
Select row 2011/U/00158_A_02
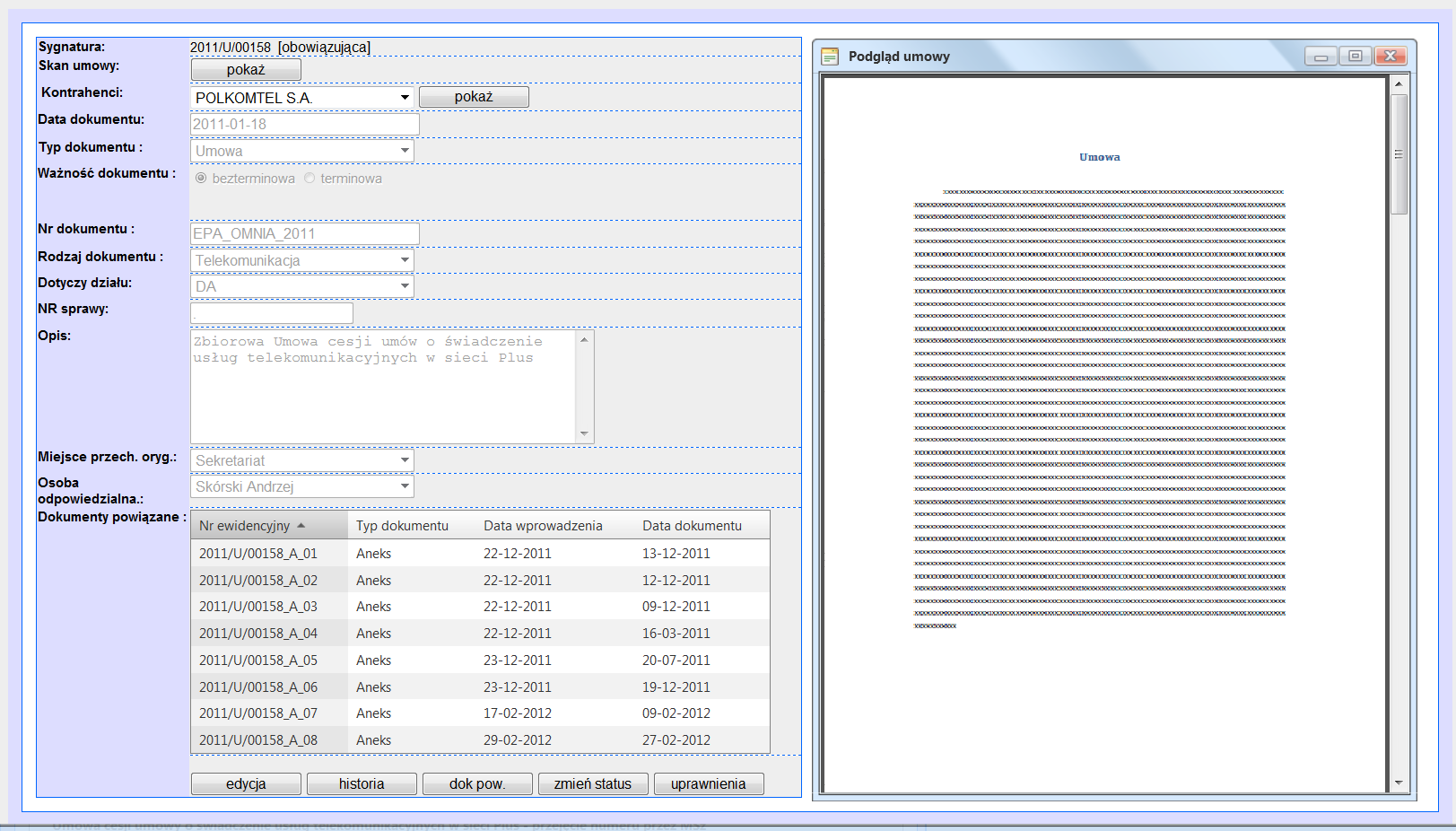(480, 580)
